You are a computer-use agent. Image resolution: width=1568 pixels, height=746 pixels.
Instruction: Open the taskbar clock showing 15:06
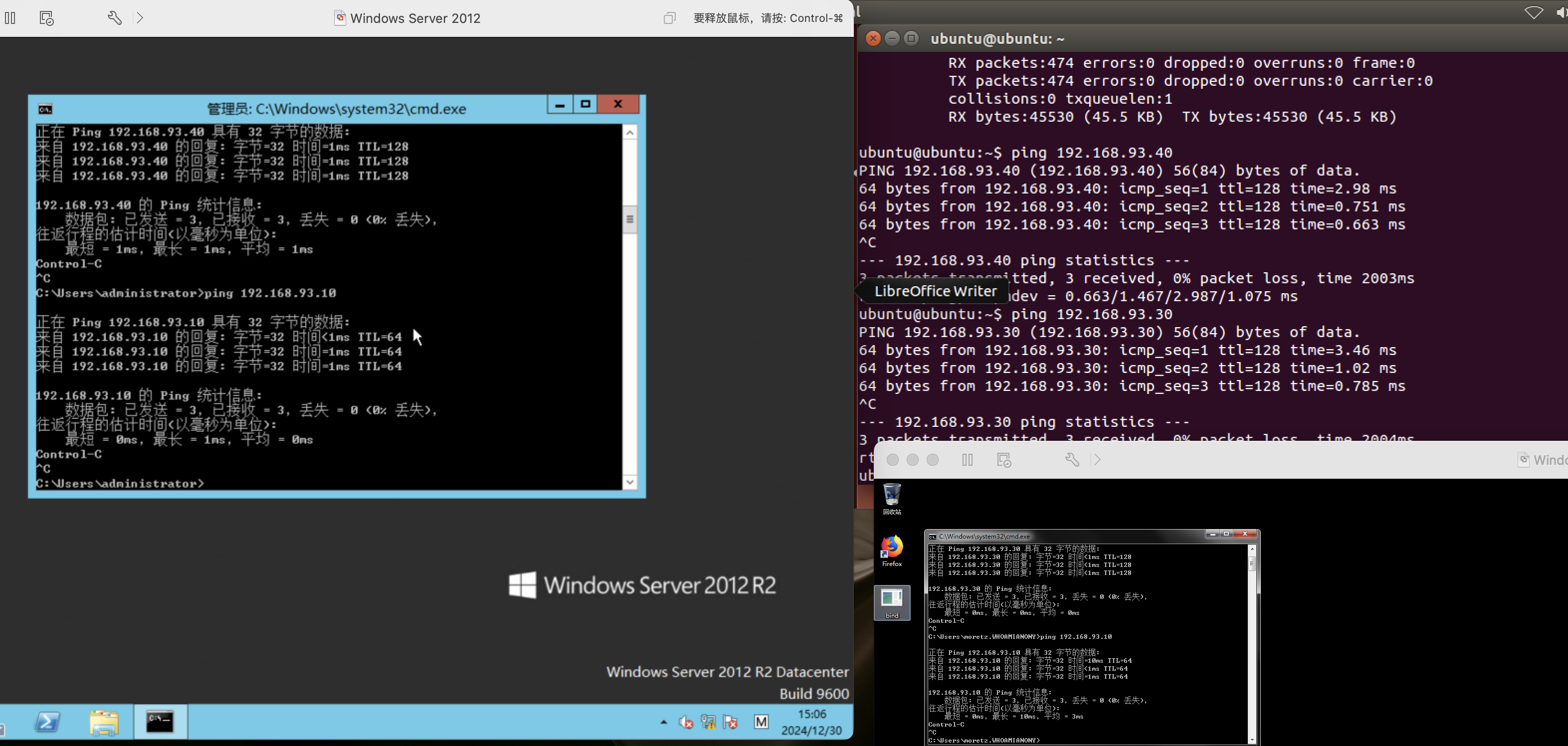coord(811,722)
